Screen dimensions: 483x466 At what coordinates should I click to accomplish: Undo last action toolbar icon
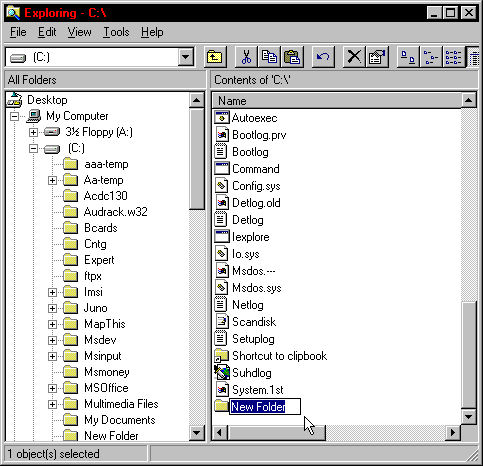click(x=323, y=57)
